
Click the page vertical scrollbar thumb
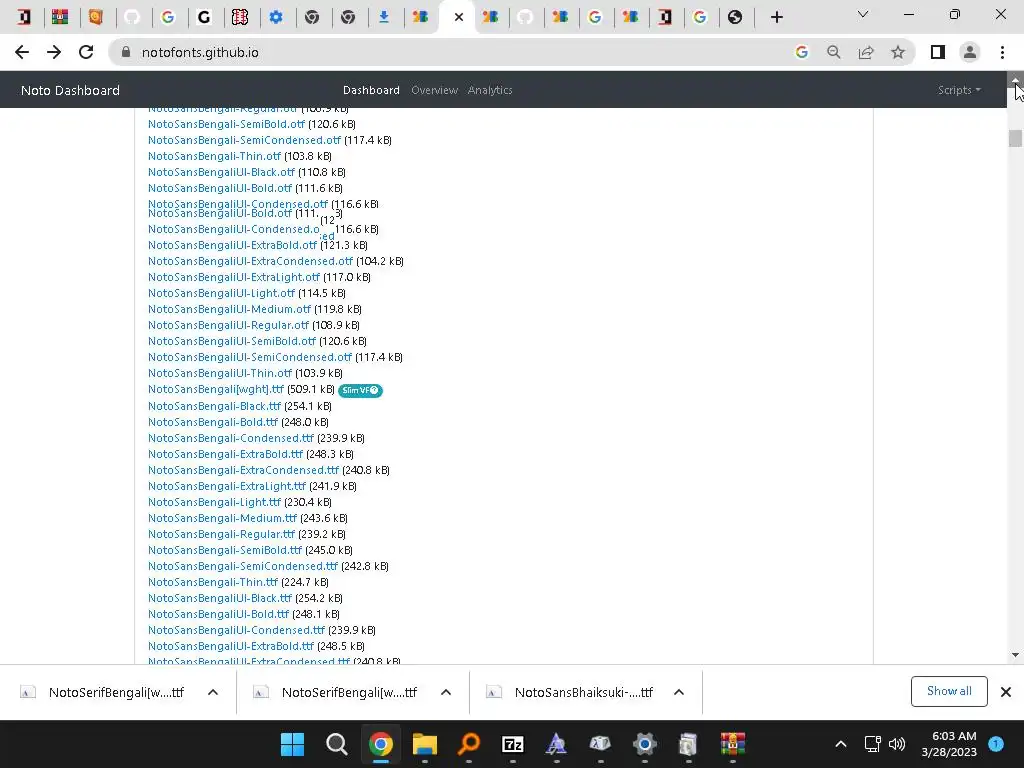pos(1015,138)
